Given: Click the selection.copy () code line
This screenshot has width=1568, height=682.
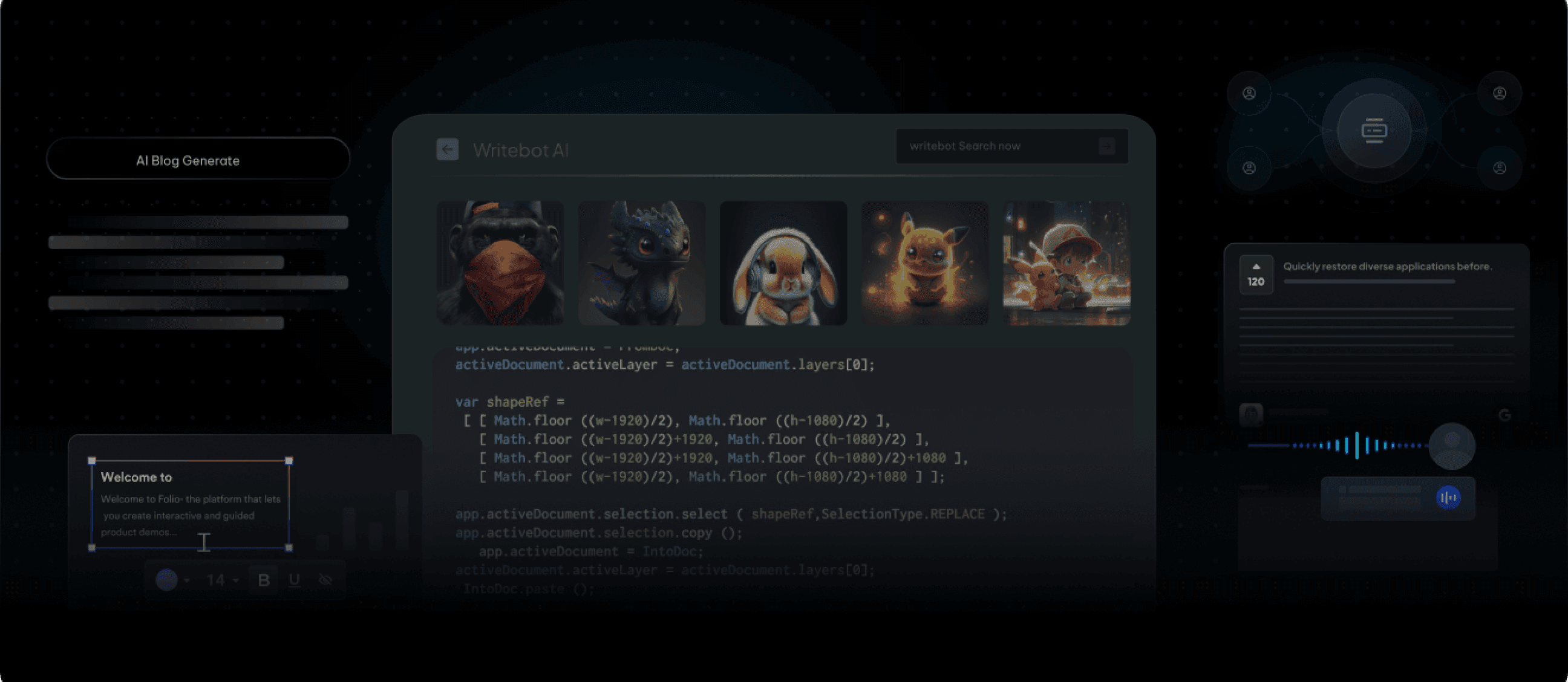Looking at the screenshot, I should 599,532.
